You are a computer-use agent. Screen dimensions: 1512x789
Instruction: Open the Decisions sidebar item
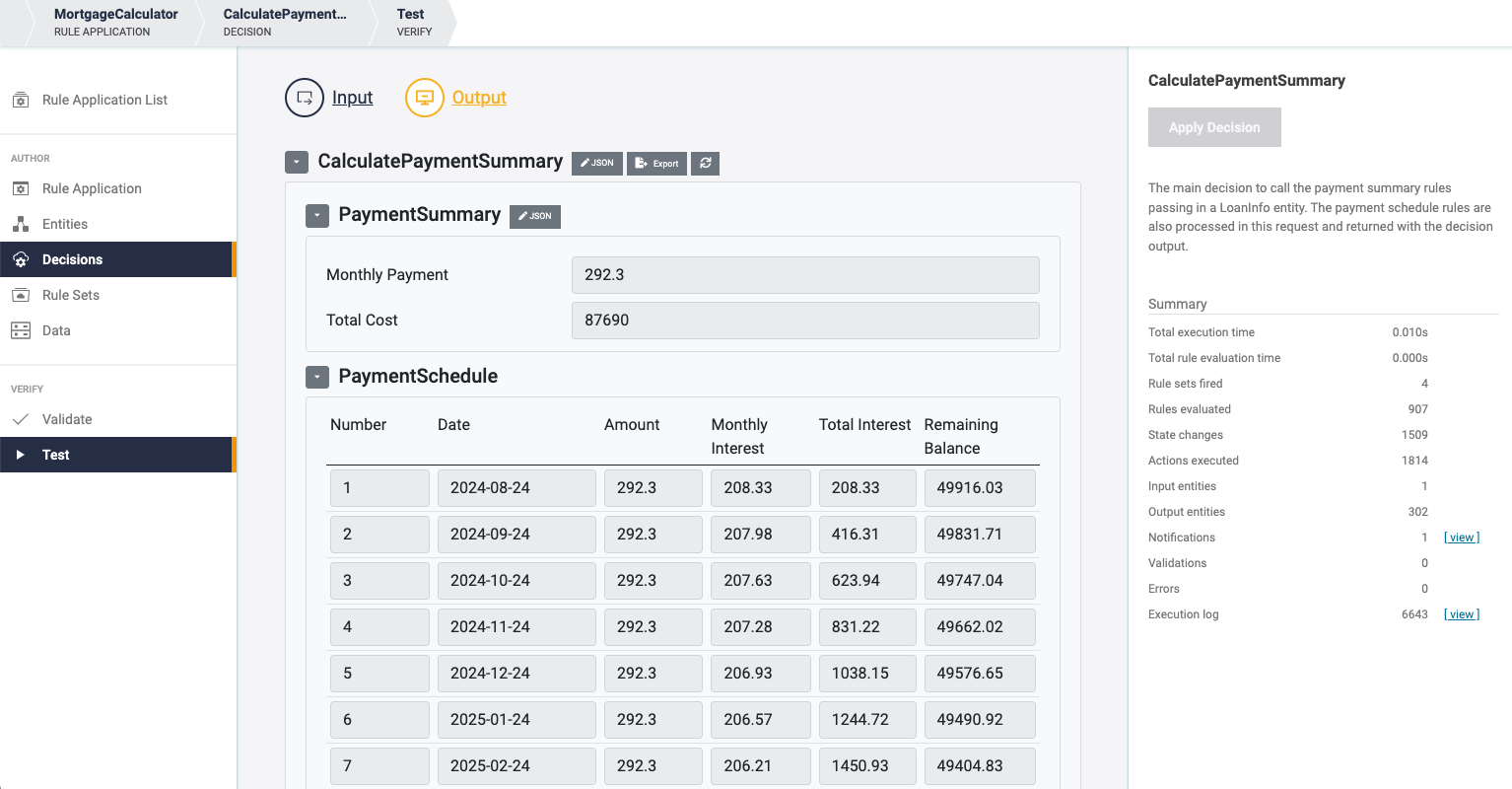[x=72, y=259]
